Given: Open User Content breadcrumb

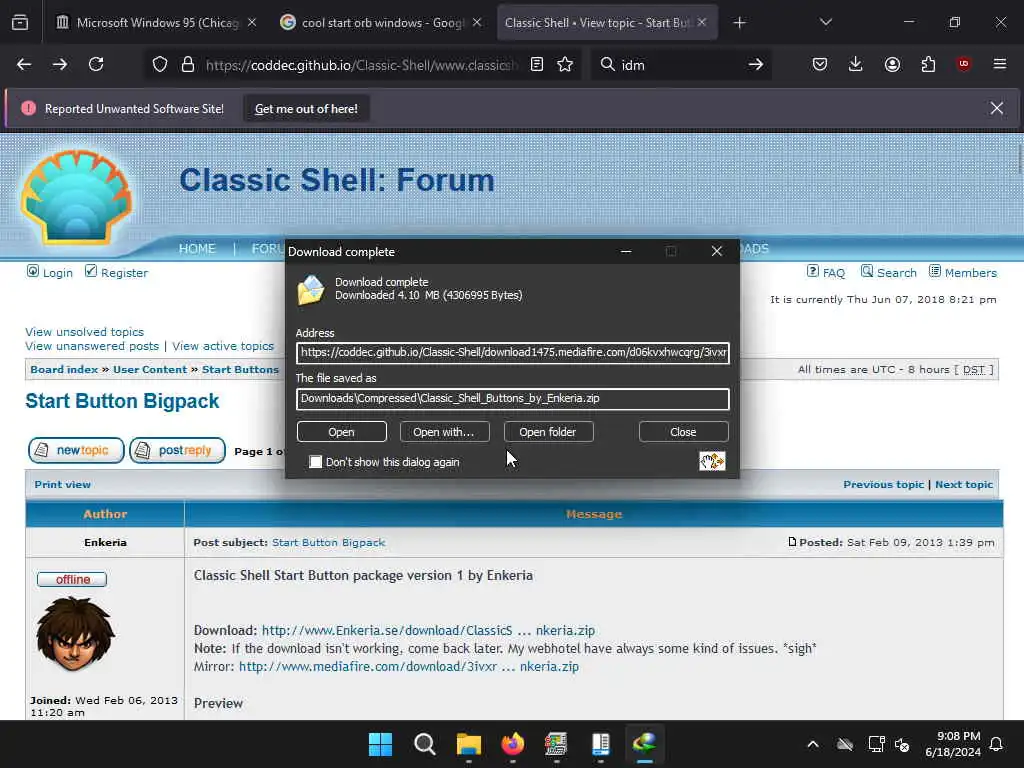Looking at the screenshot, I should tap(150, 370).
